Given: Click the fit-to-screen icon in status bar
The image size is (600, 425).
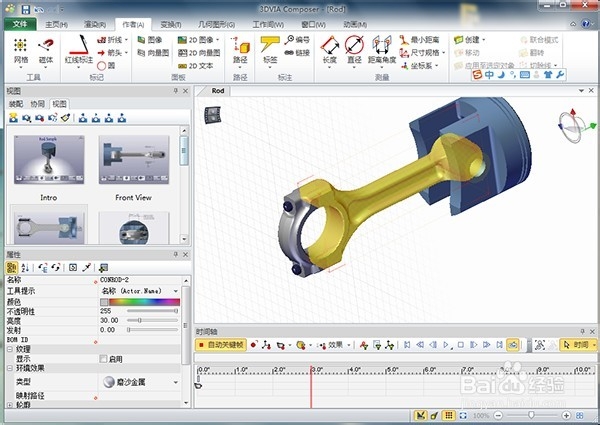Looking at the screenshot, I should click(463, 415).
